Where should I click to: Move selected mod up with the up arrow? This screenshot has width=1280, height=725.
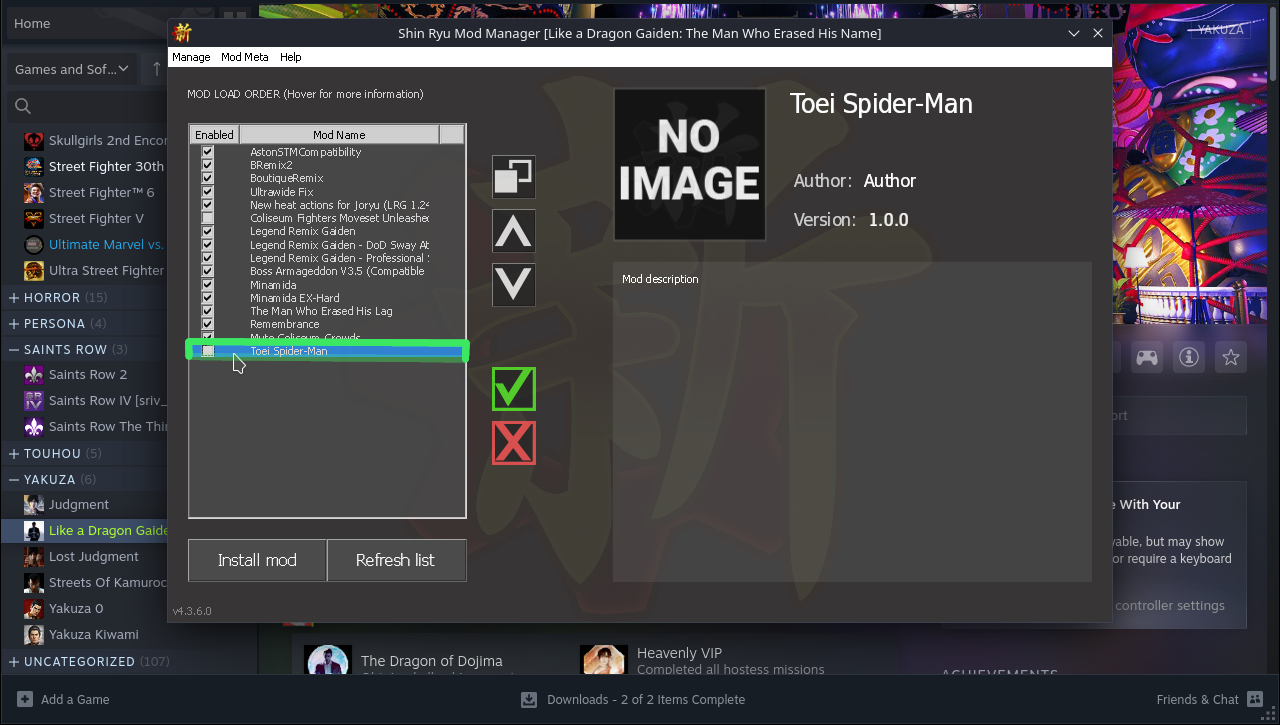[514, 231]
